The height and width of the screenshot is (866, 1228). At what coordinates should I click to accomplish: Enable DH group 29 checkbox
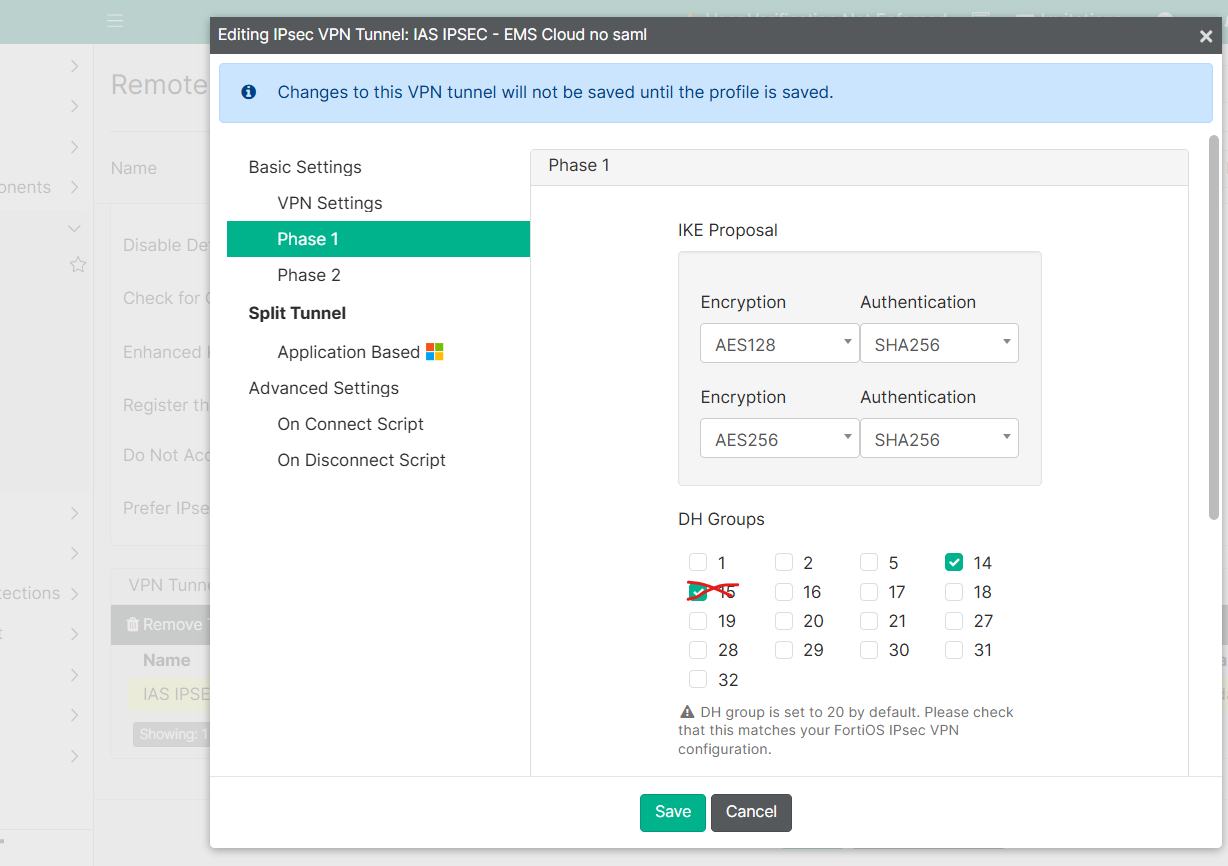[784, 650]
